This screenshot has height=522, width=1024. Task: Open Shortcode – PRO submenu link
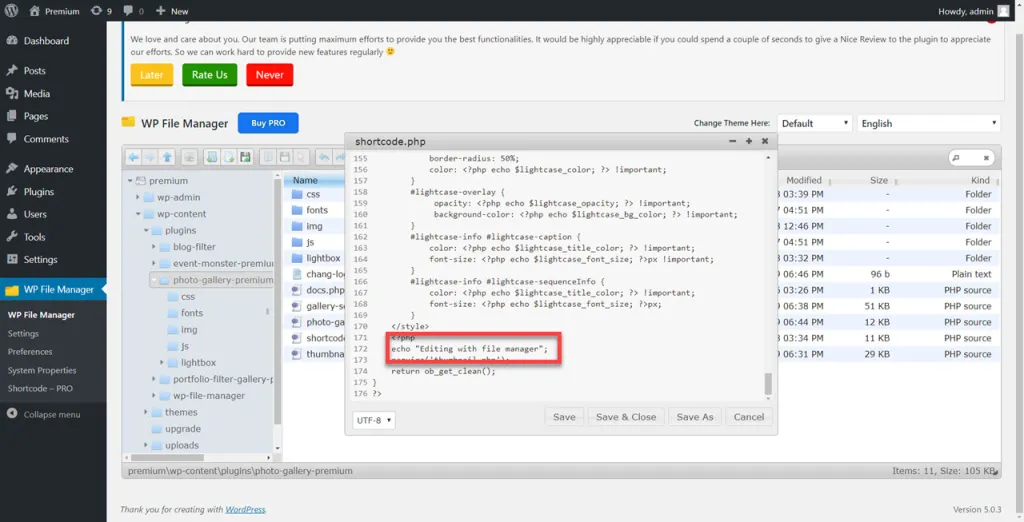pos(40,388)
